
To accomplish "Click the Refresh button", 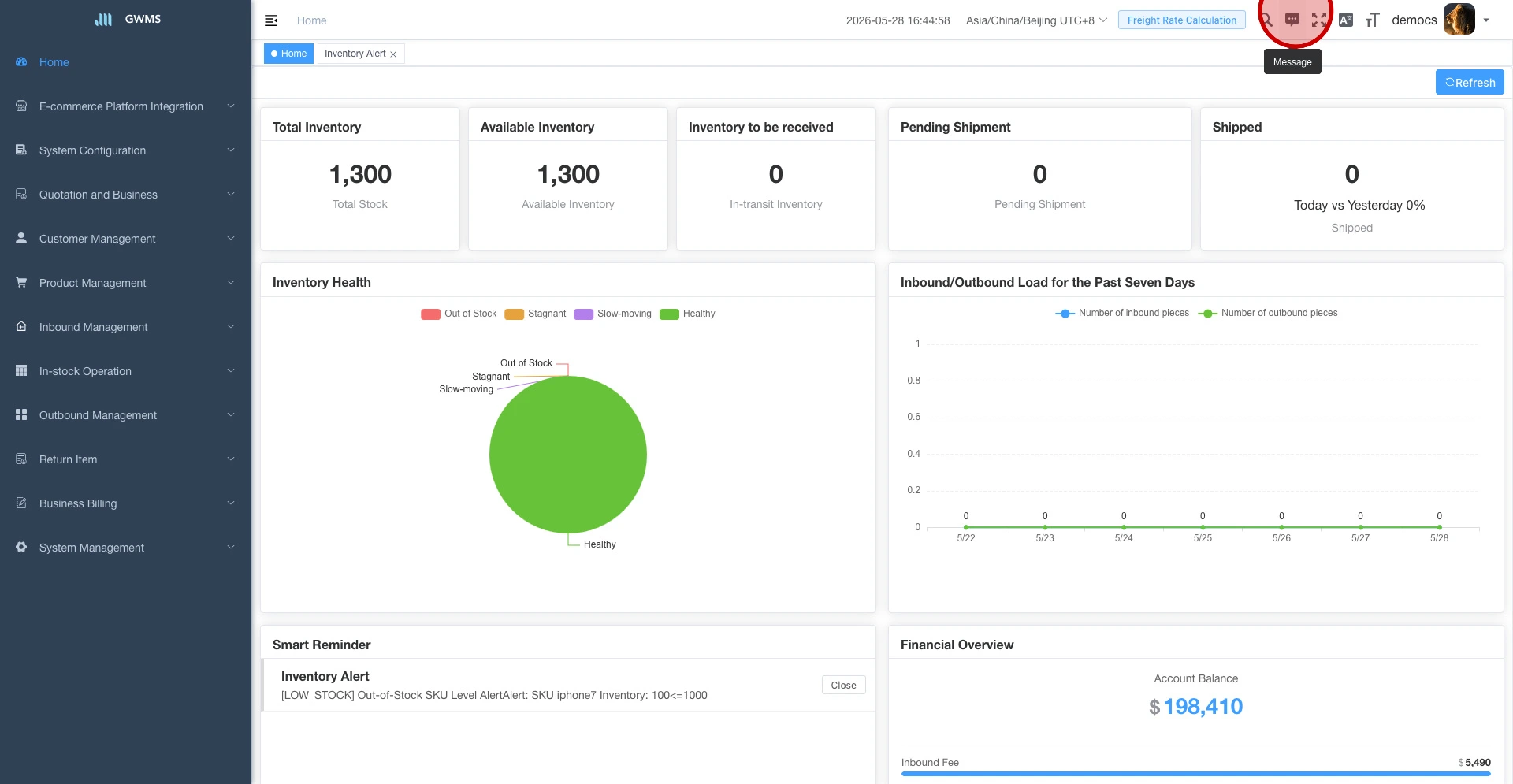I will (1470, 82).
